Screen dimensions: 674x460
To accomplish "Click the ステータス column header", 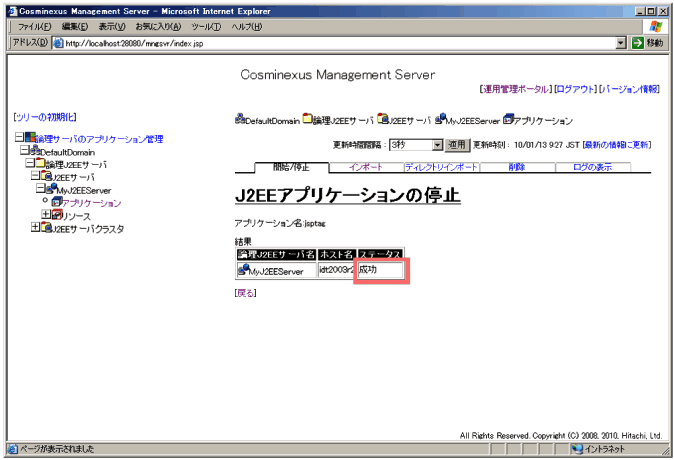I will click(380, 255).
